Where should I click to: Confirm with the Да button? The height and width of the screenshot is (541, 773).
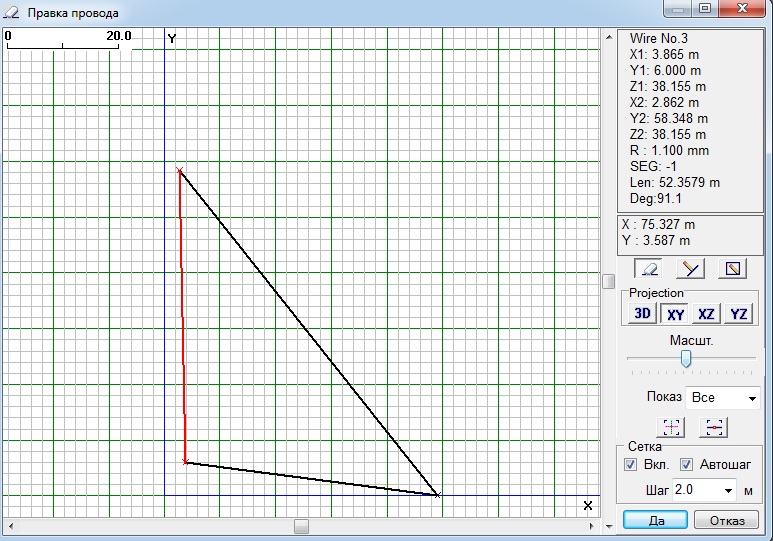click(x=656, y=520)
